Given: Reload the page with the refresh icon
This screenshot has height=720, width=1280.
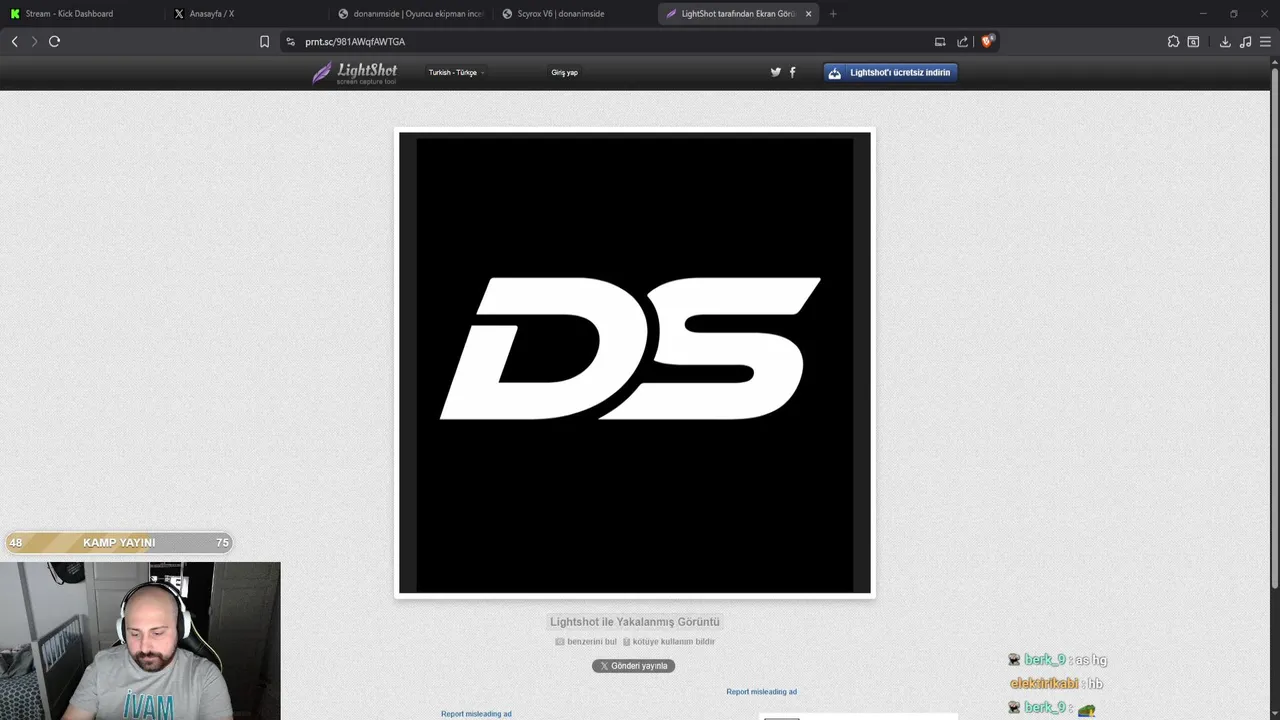Looking at the screenshot, I should pyautogui.click(x=54, y=41).
